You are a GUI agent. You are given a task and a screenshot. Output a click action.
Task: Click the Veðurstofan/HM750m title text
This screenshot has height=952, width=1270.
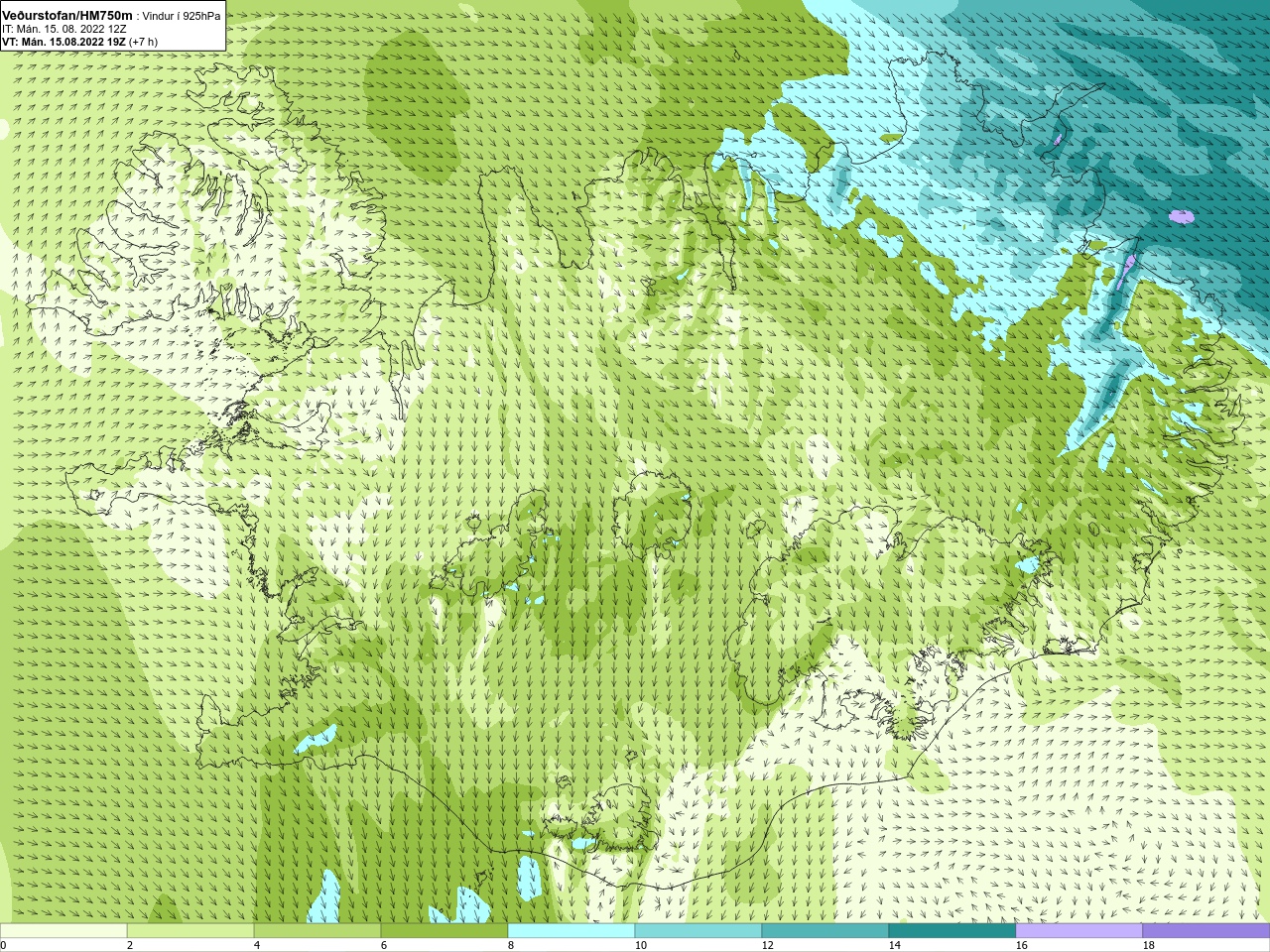(66, 16)
